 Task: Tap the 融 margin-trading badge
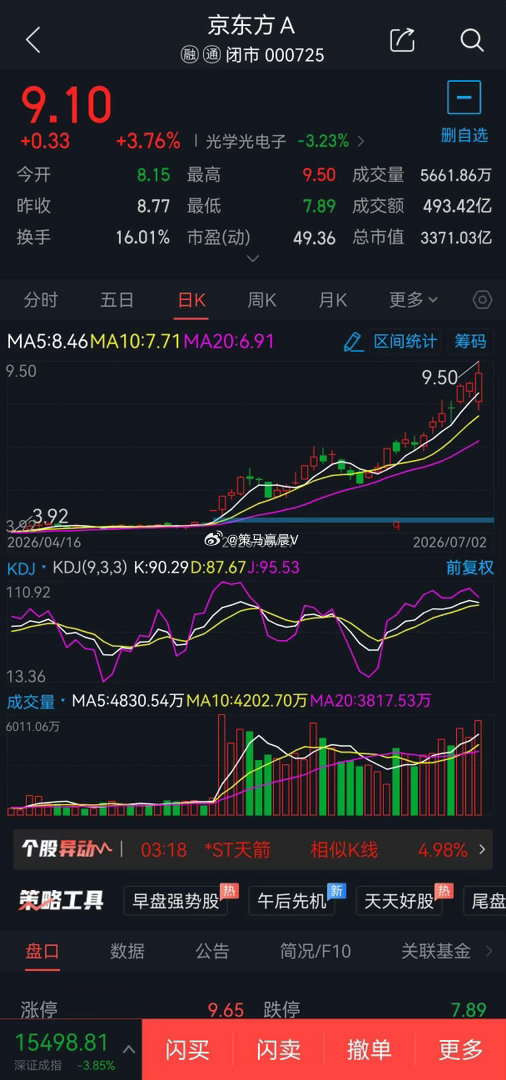(x=189, y=55)
